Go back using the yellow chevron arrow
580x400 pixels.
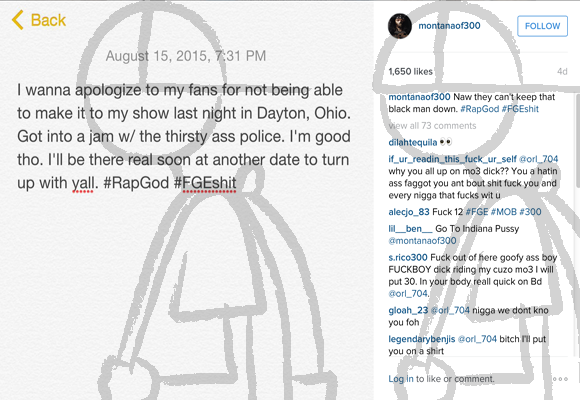pos(18,20)
